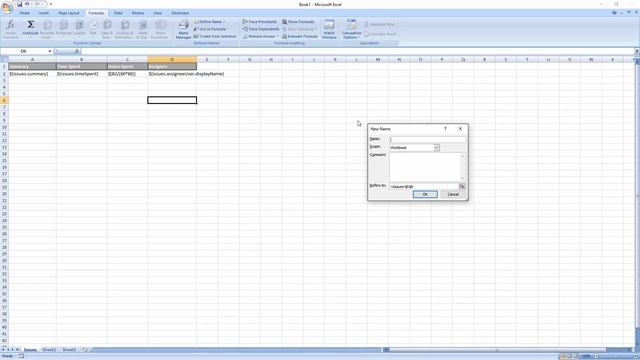Select cell with $[issues.timeSpent]

[x=82, y=74]
